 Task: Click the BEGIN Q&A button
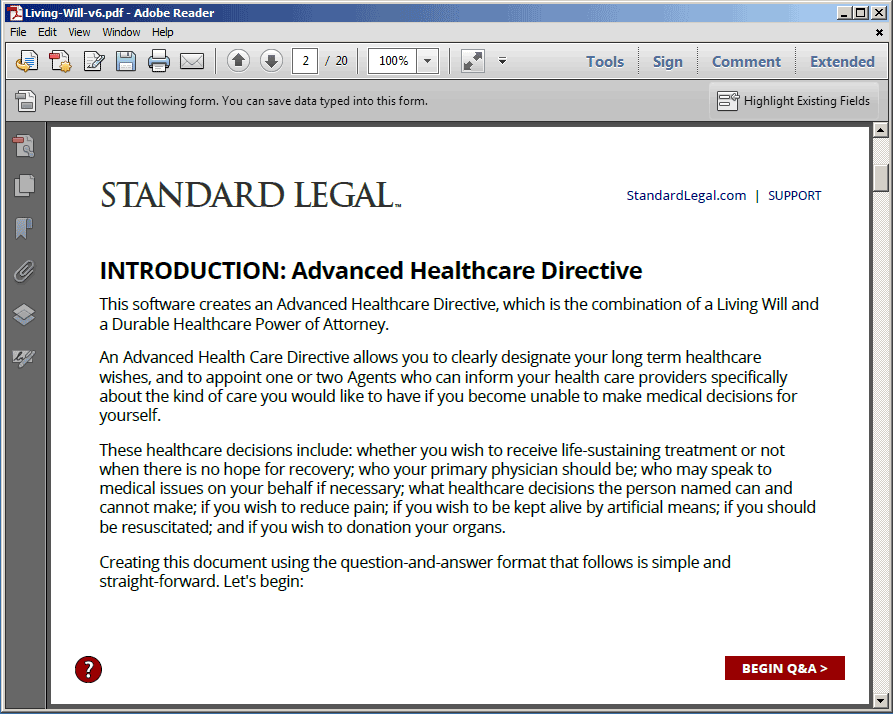pyautogui.click(x=784, y=668)
